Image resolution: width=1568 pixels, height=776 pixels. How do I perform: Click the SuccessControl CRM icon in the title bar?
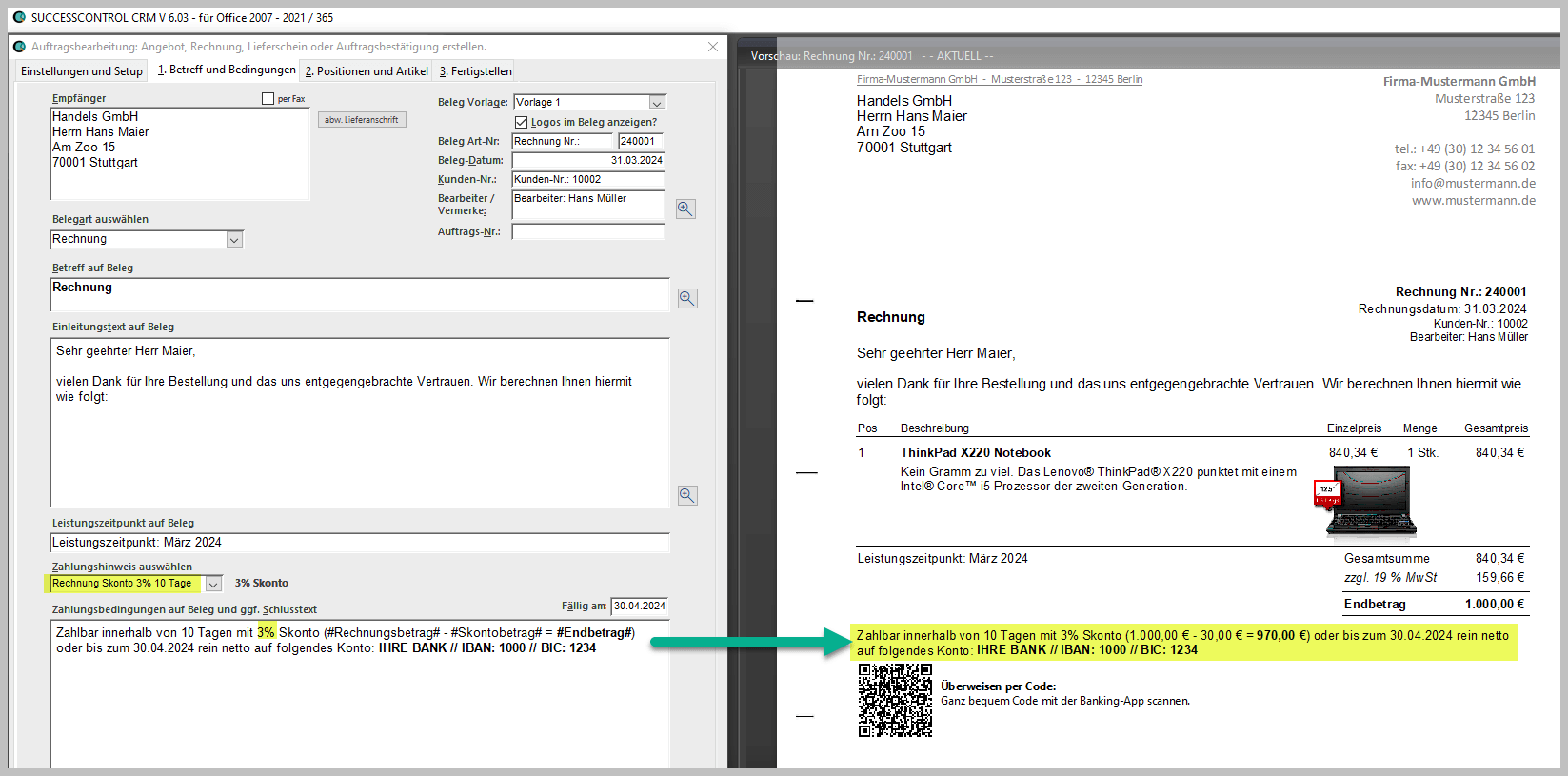point(19,17)
